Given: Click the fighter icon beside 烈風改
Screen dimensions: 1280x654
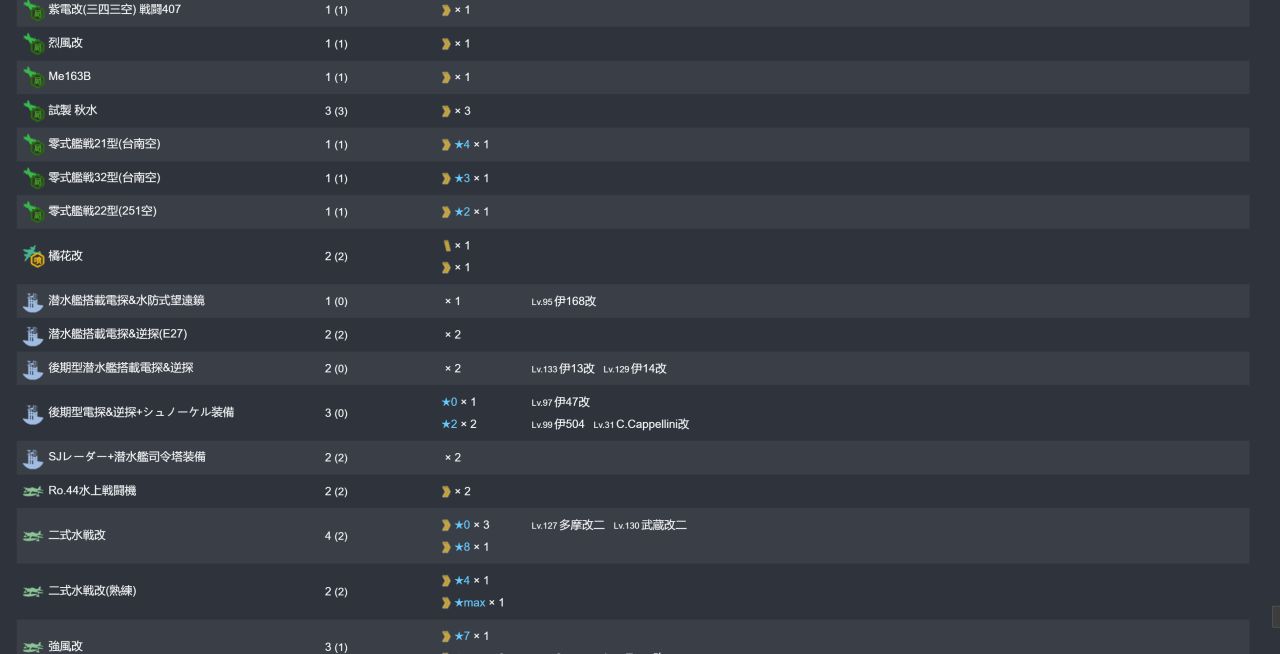Looking at the screenshot, I should 33,43.
